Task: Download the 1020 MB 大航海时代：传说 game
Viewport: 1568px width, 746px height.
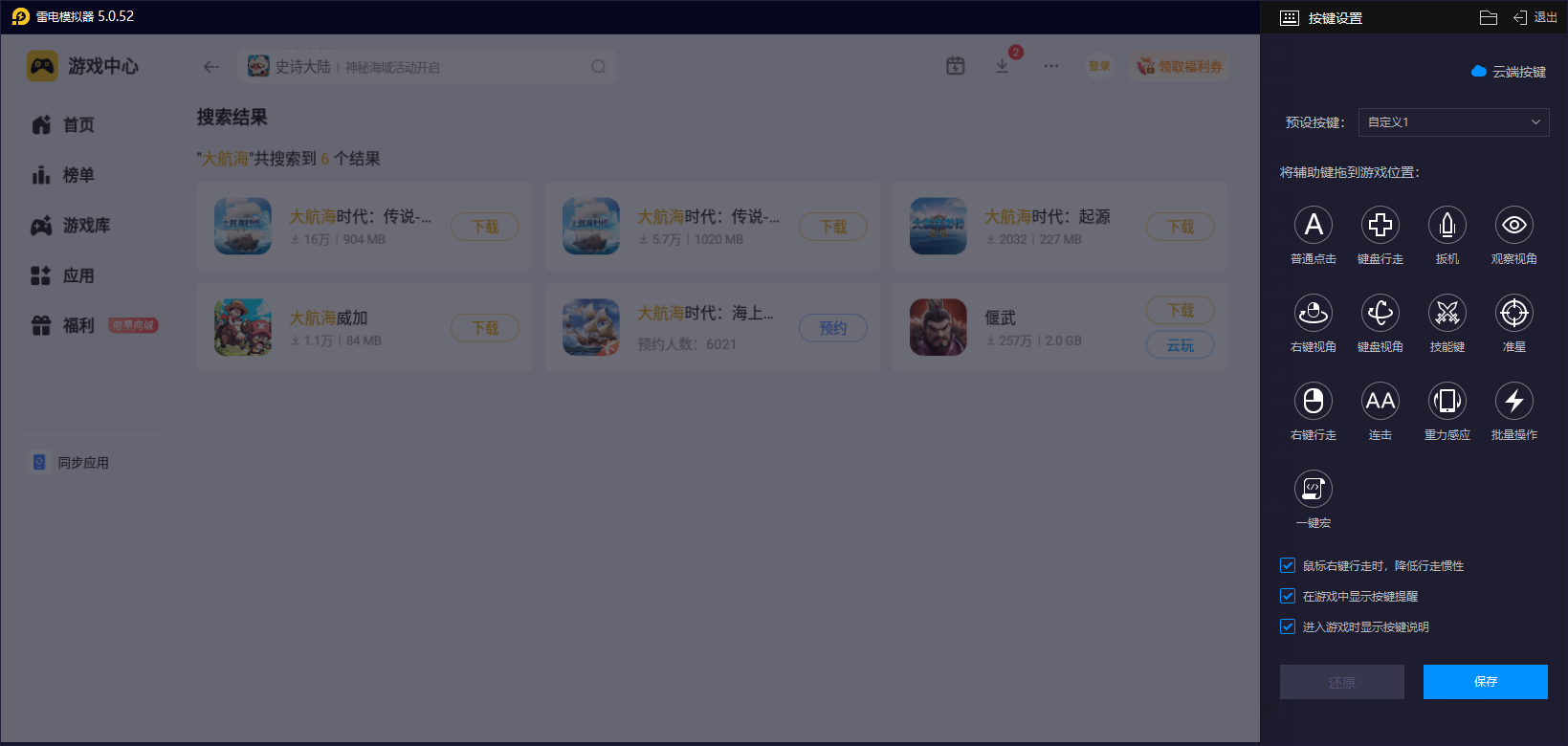Action: [833, 227]
